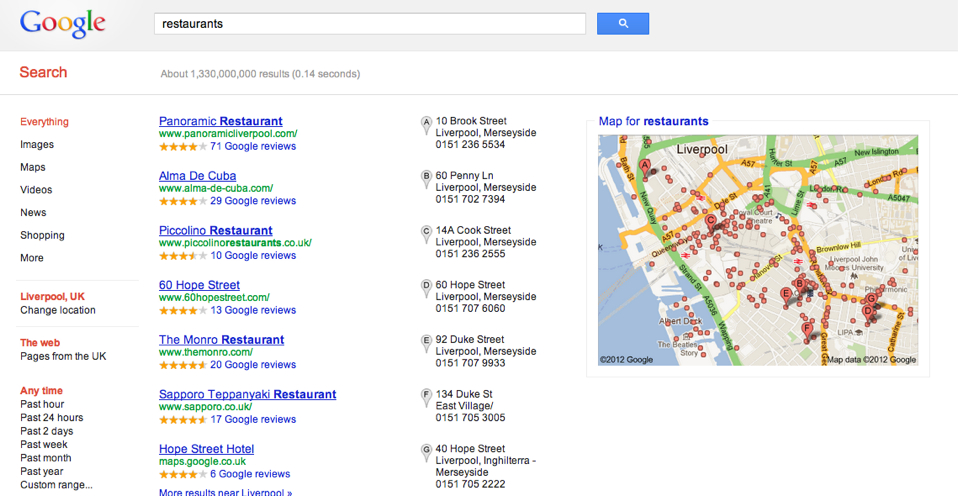Screen dimensions: 958x496
Task: Filter results to Past hour
Action: (42, 404)
